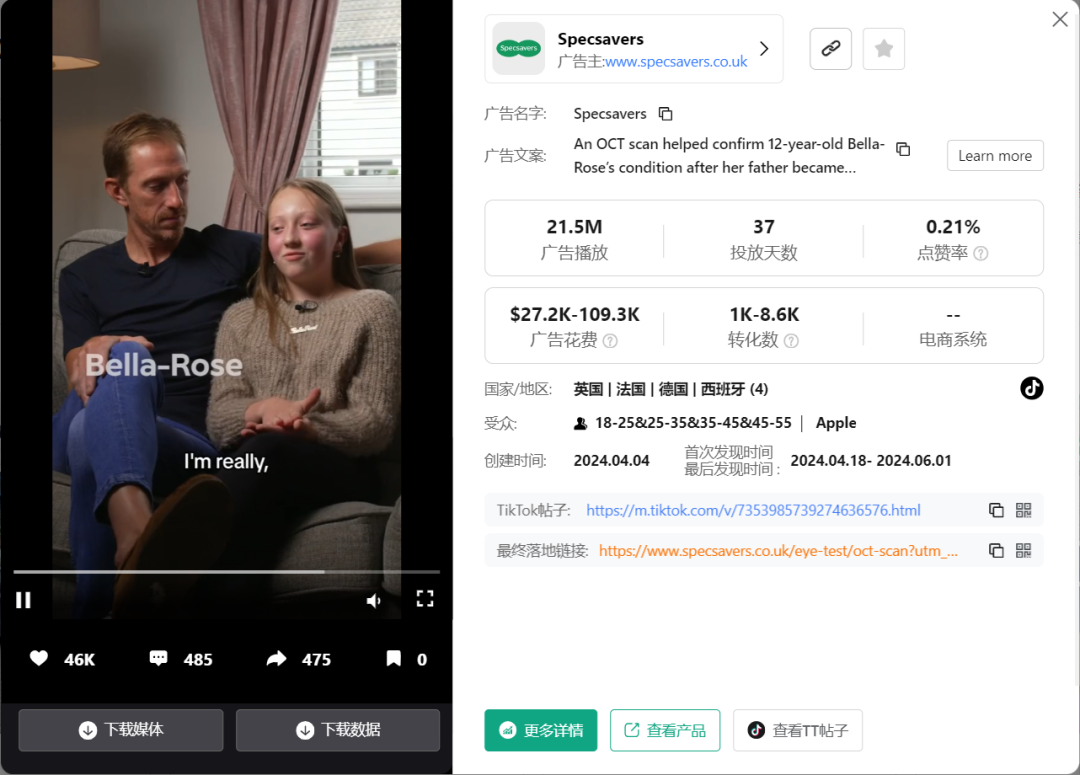Close the ad detail dialog

click(1060, 19)
